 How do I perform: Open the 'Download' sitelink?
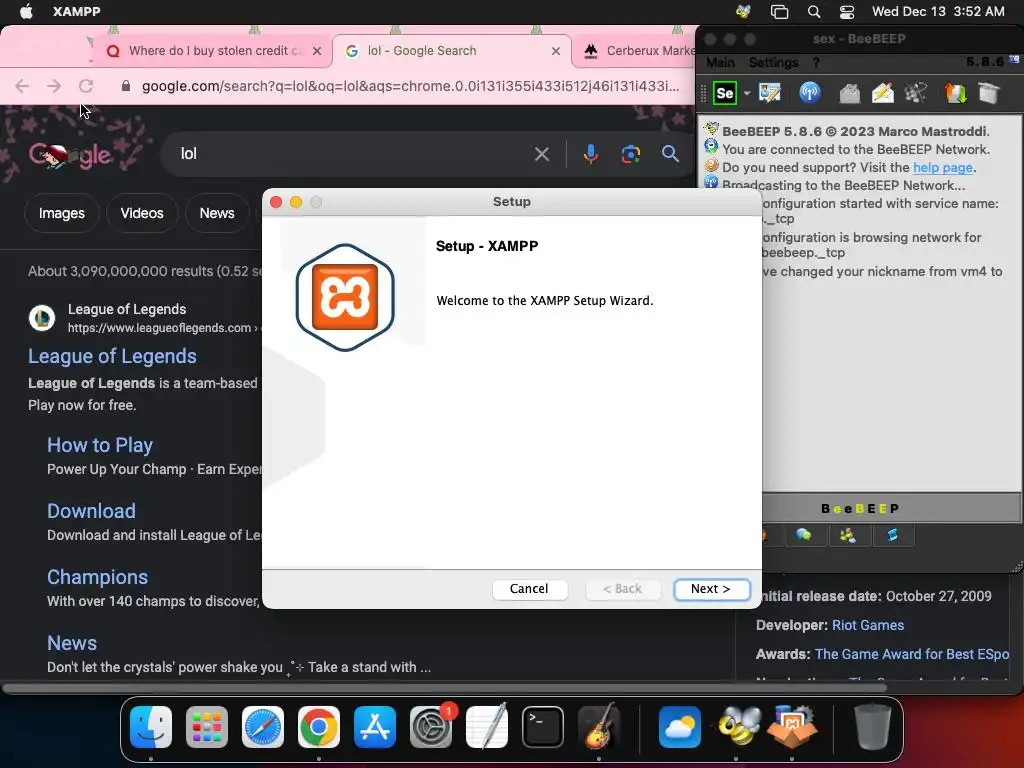point(91,511)
